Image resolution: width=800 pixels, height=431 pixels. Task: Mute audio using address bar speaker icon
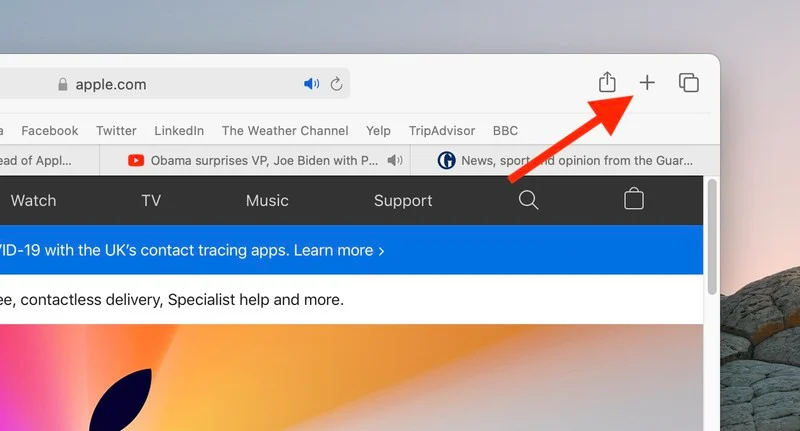(311, 84)
